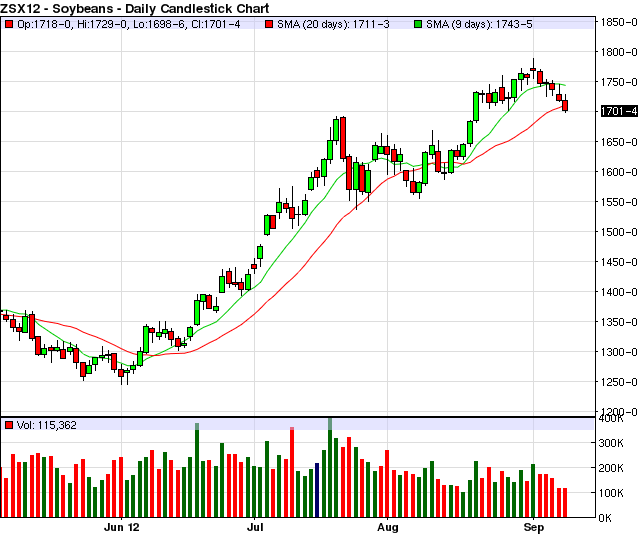
Task: Click the dark blue volume bar
Action: [x=317, y=490]
